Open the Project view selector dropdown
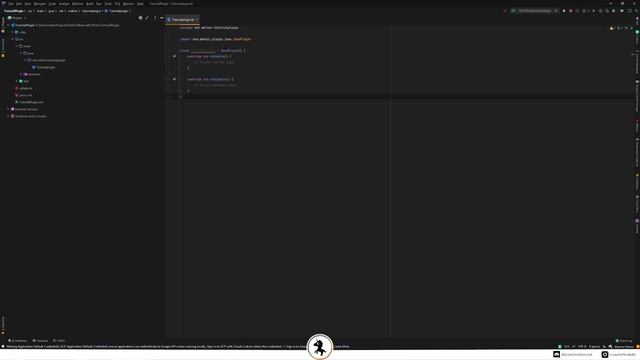The width and height of the screenshot is (640, 360). click(17, 18)
